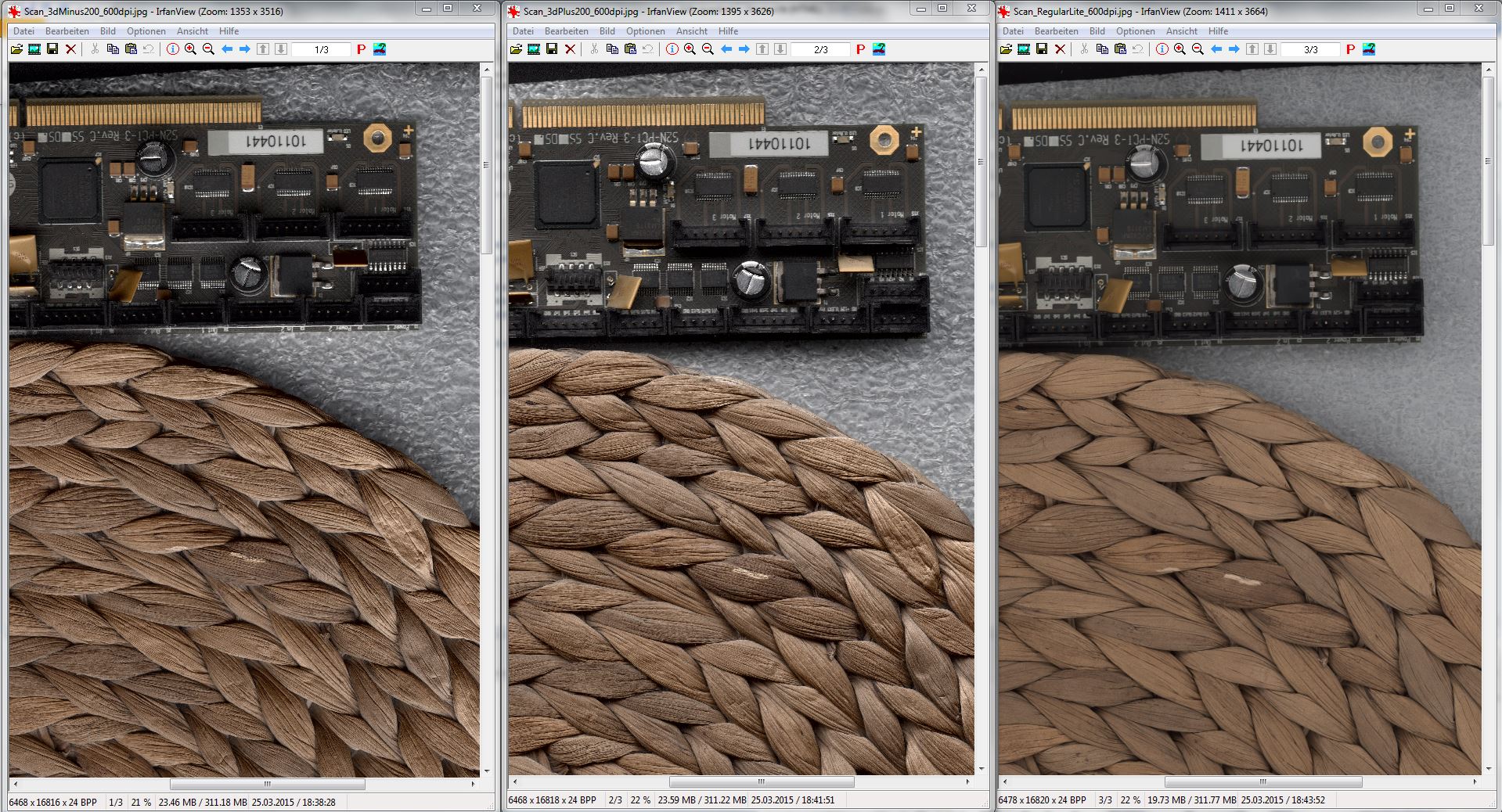Open Optionen menu in Scan_3dPlus200 window

pyautogui.click(x=646, y=31)
